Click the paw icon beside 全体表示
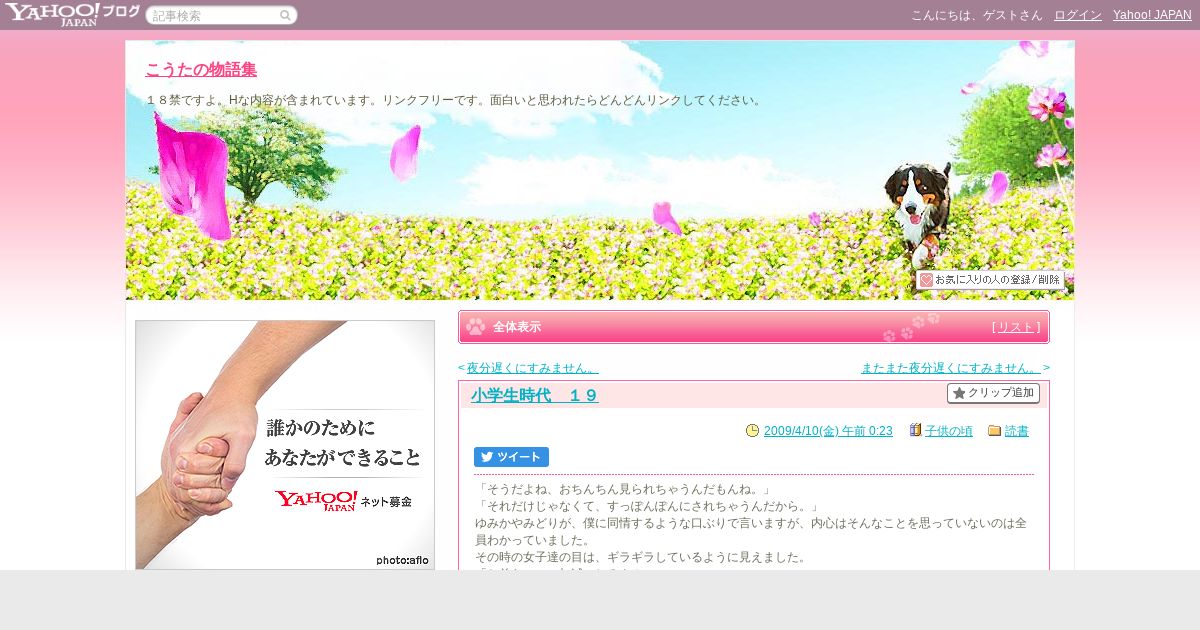 [x=475, y=326]
